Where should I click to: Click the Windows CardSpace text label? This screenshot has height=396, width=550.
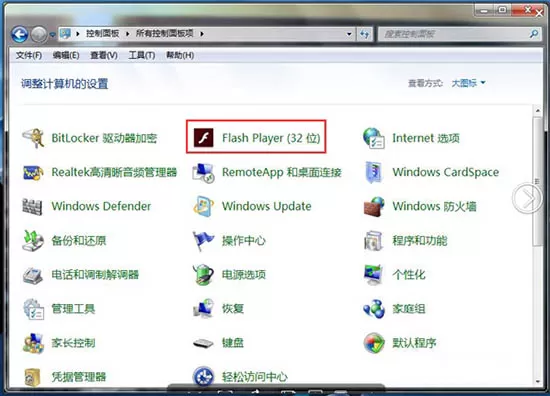[445, 172]
